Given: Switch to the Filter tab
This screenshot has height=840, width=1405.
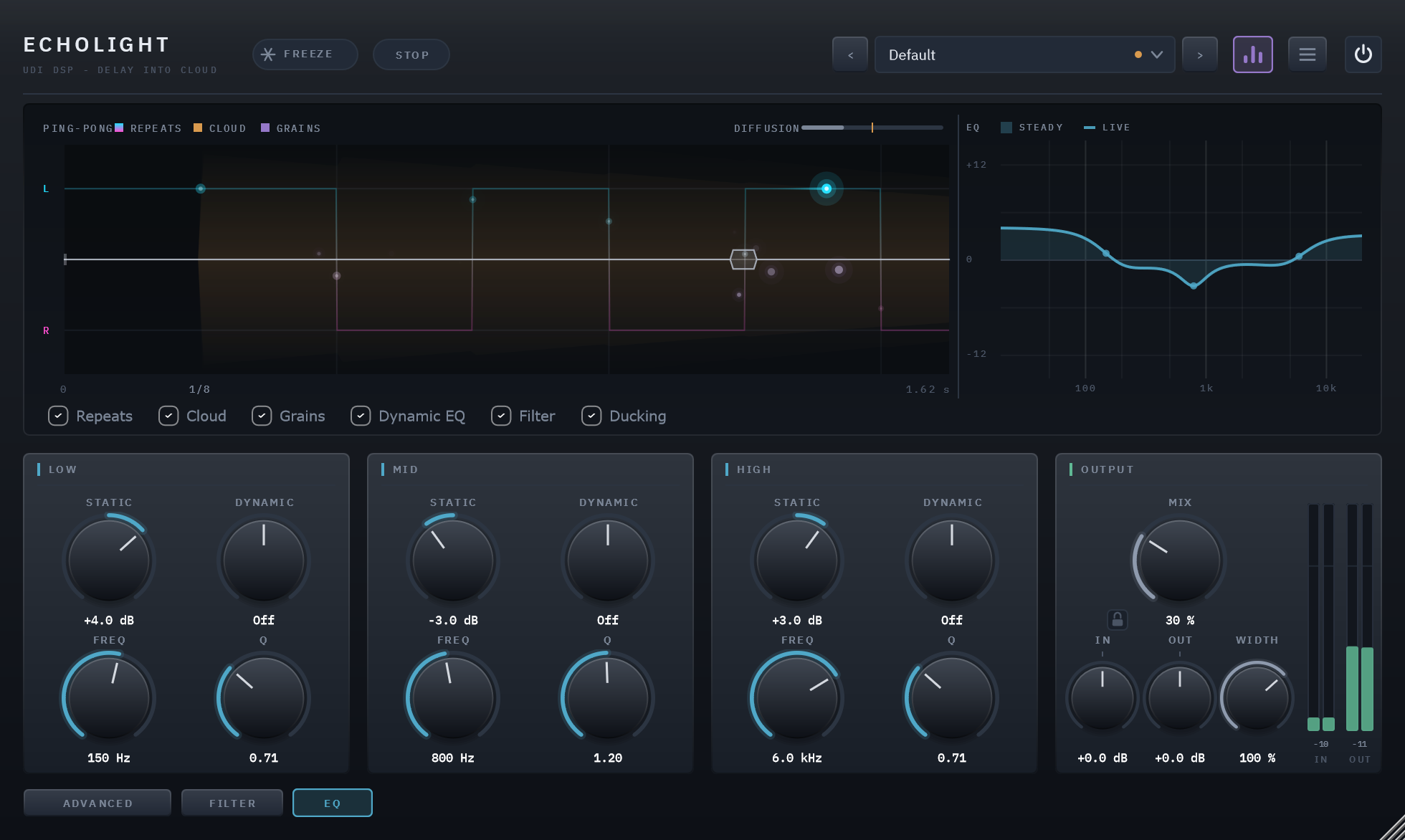Looking at the screenshot, I should pos(232,803).
